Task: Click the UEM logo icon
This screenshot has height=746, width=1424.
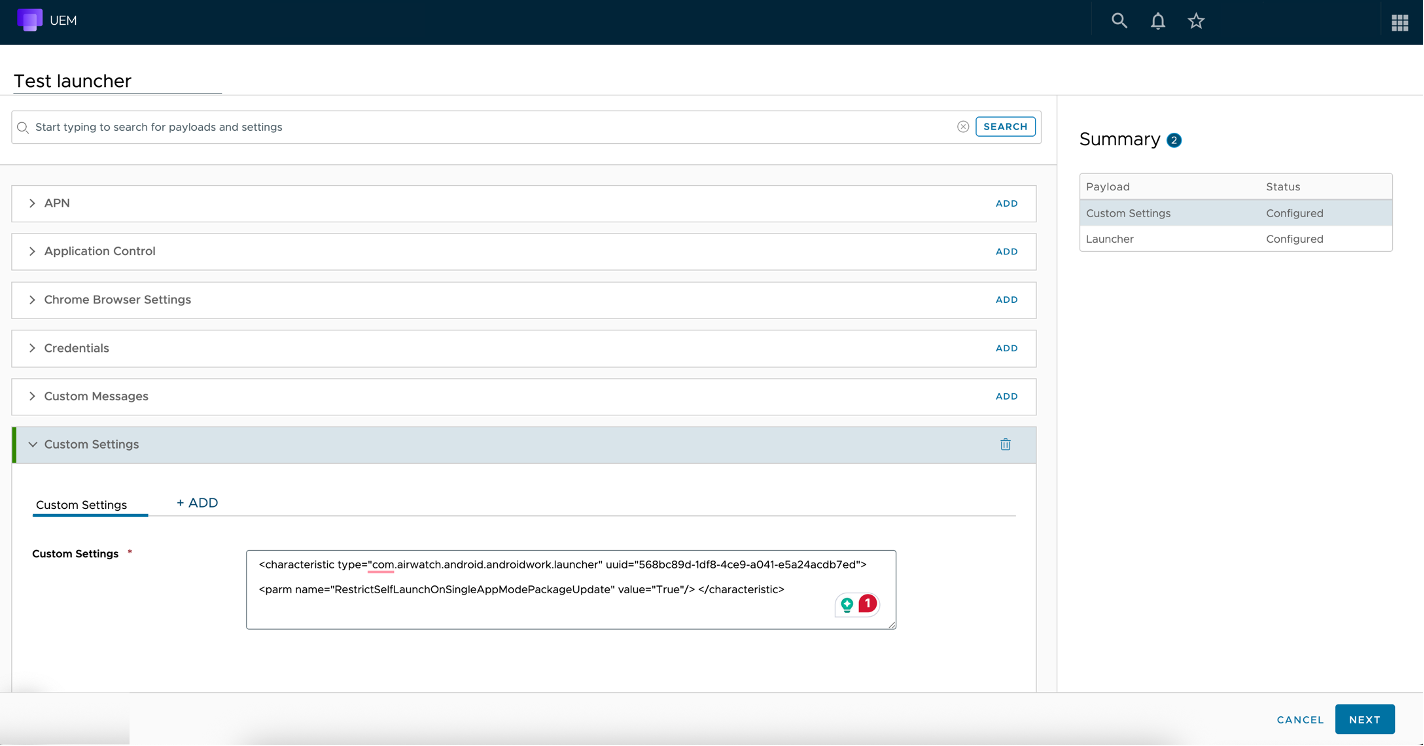Action: [x=29, y=20]
